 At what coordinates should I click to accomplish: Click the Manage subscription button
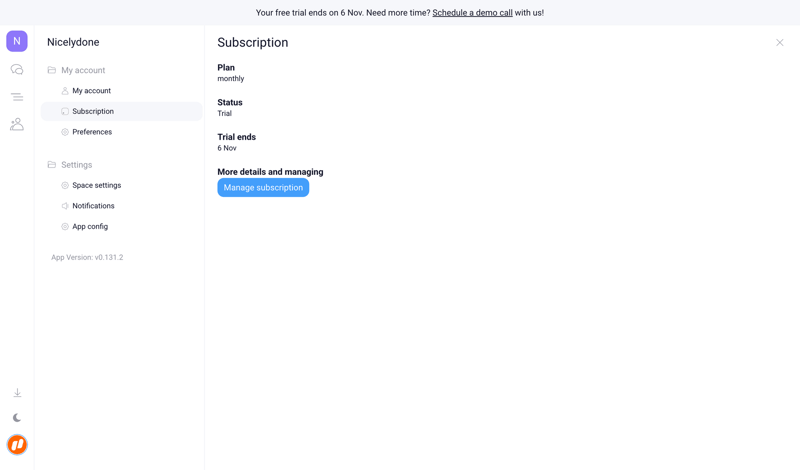[263, 188]
